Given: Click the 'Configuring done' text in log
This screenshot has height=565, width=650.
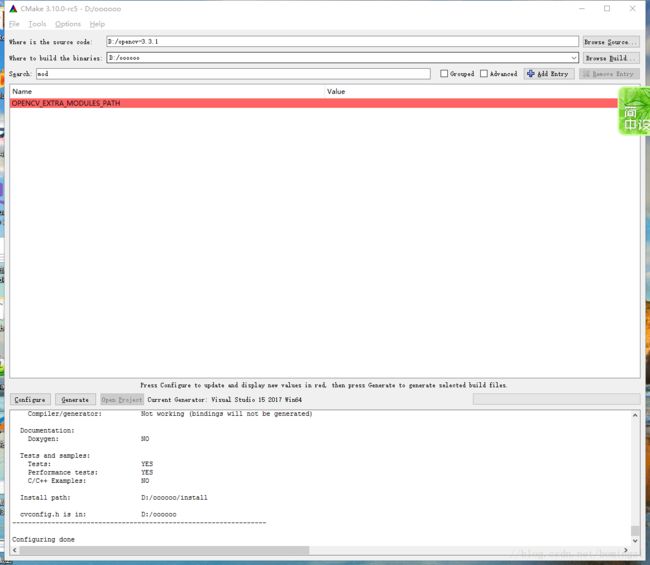Looking at the screenshot, I should point(43,539).
